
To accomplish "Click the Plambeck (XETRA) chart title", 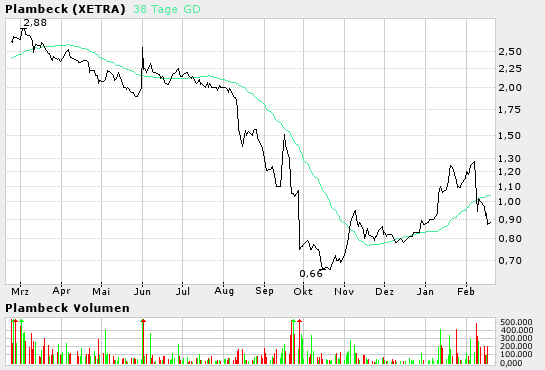I will click(65, 9).
